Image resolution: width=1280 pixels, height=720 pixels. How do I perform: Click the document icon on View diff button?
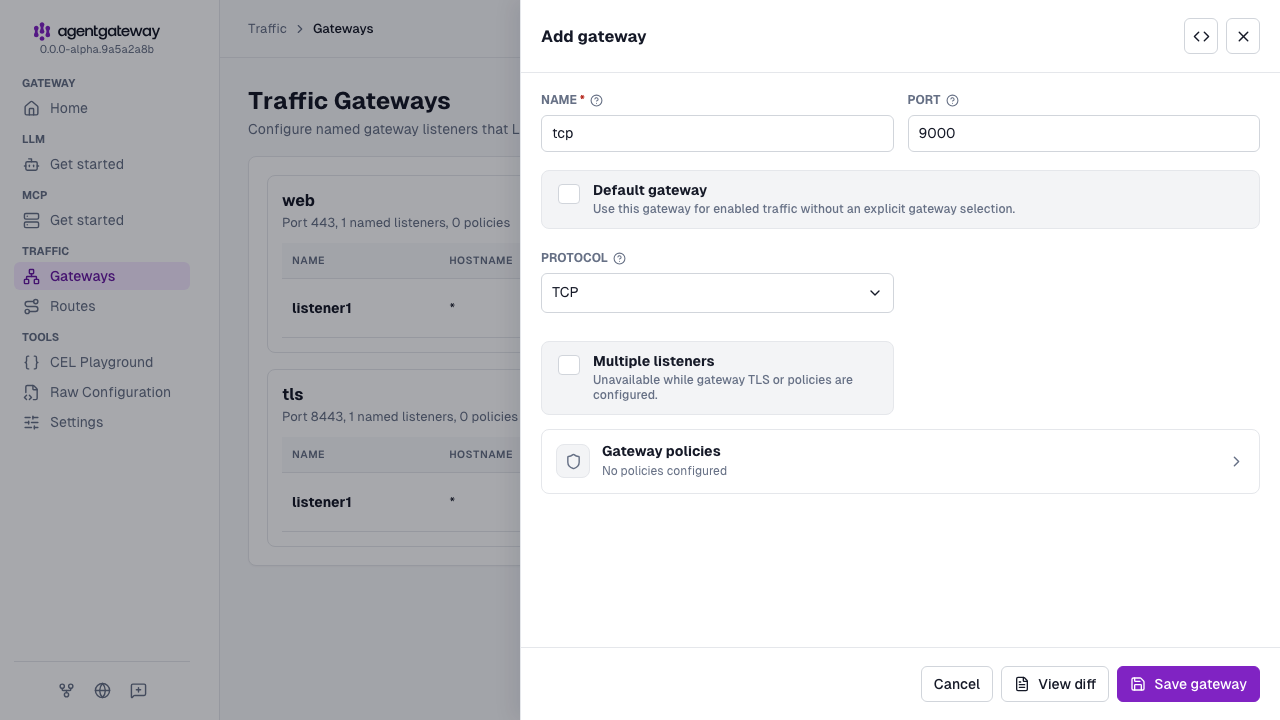coord(1022,684)
